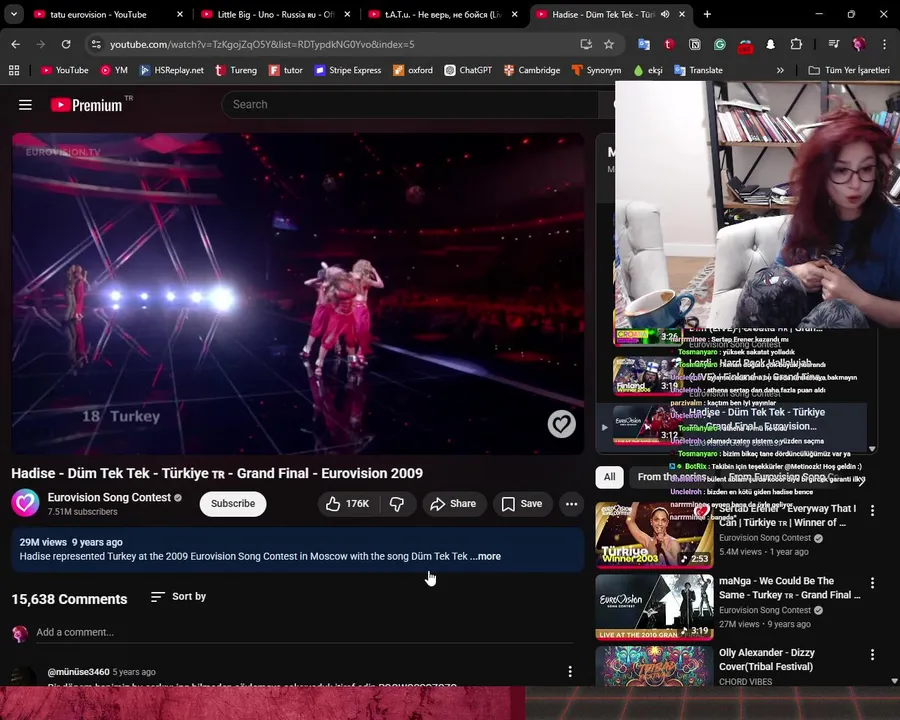Open Chrome three-dot menu
Viewport: 900px width, 720px height.
(x=885, y=44)
